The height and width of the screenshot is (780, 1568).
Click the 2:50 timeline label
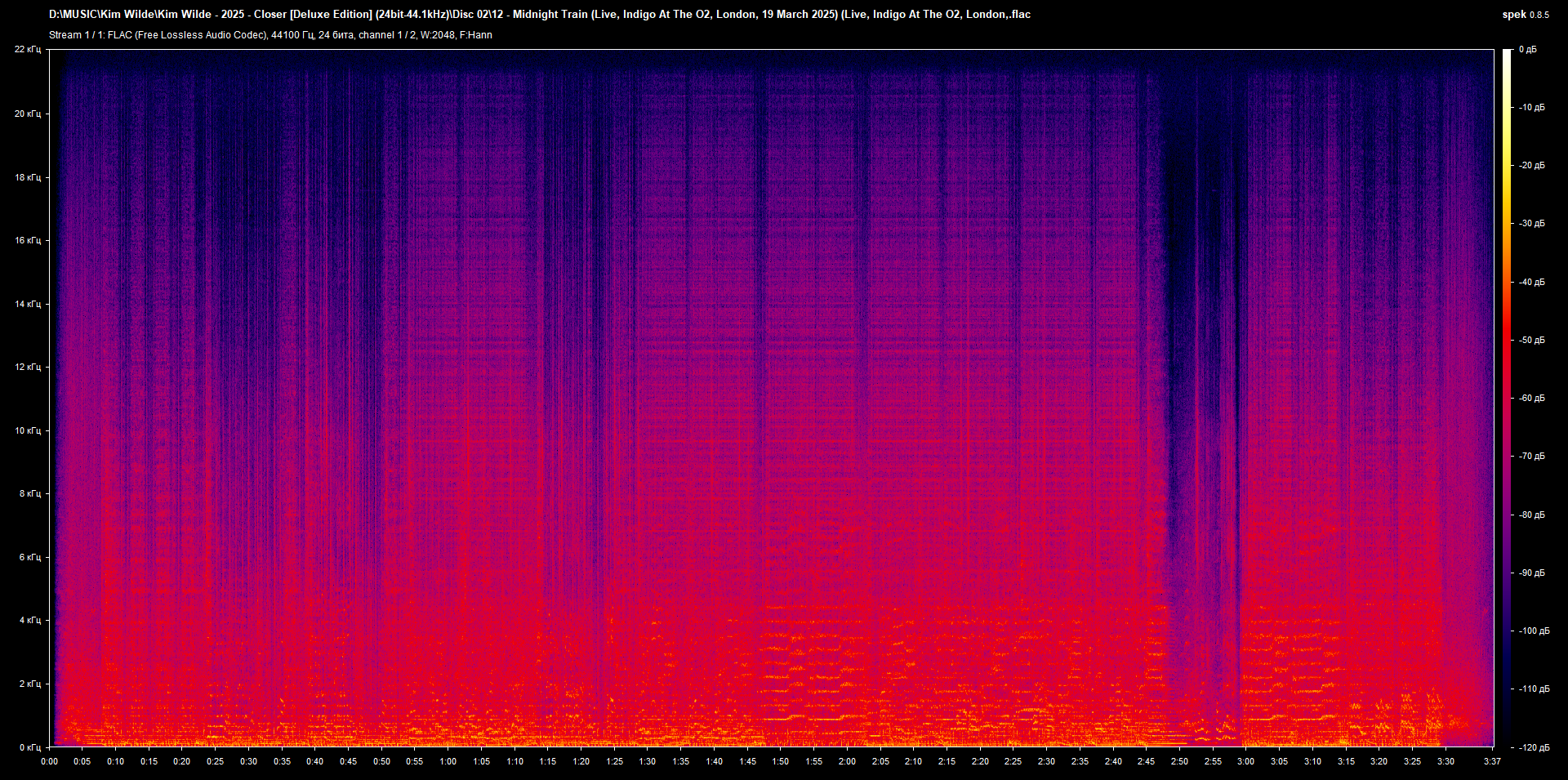(1179, 761)
